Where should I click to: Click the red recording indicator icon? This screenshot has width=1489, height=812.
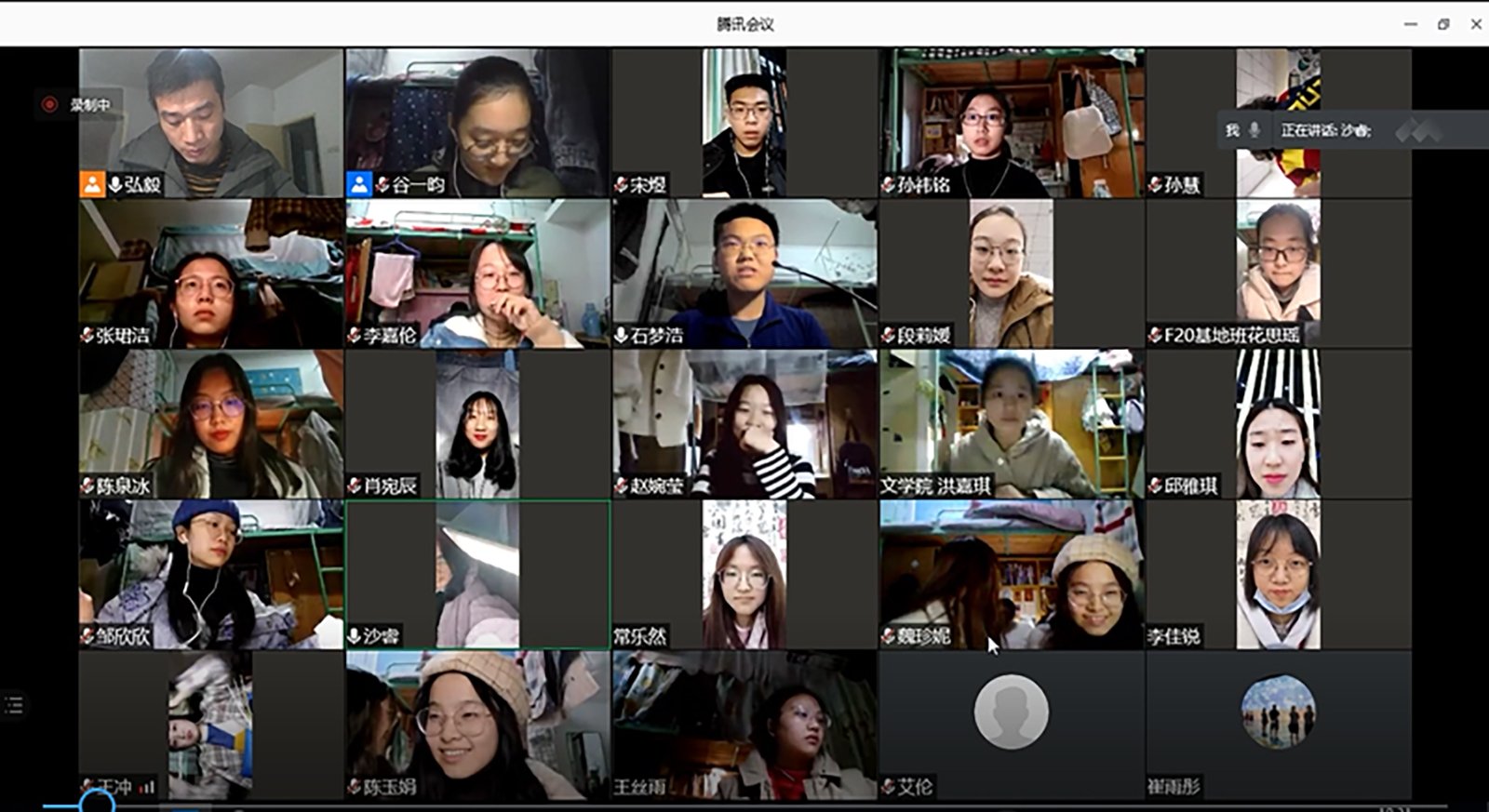tap(50, 104)
